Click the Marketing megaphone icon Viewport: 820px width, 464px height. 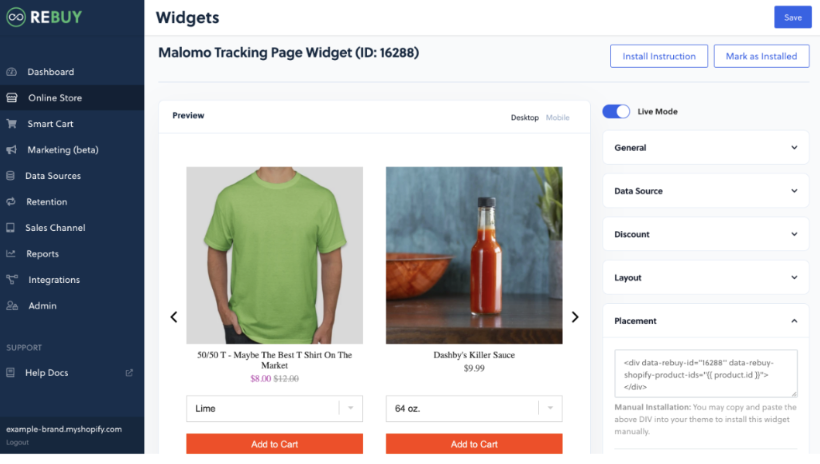click(x=12, y=150)
